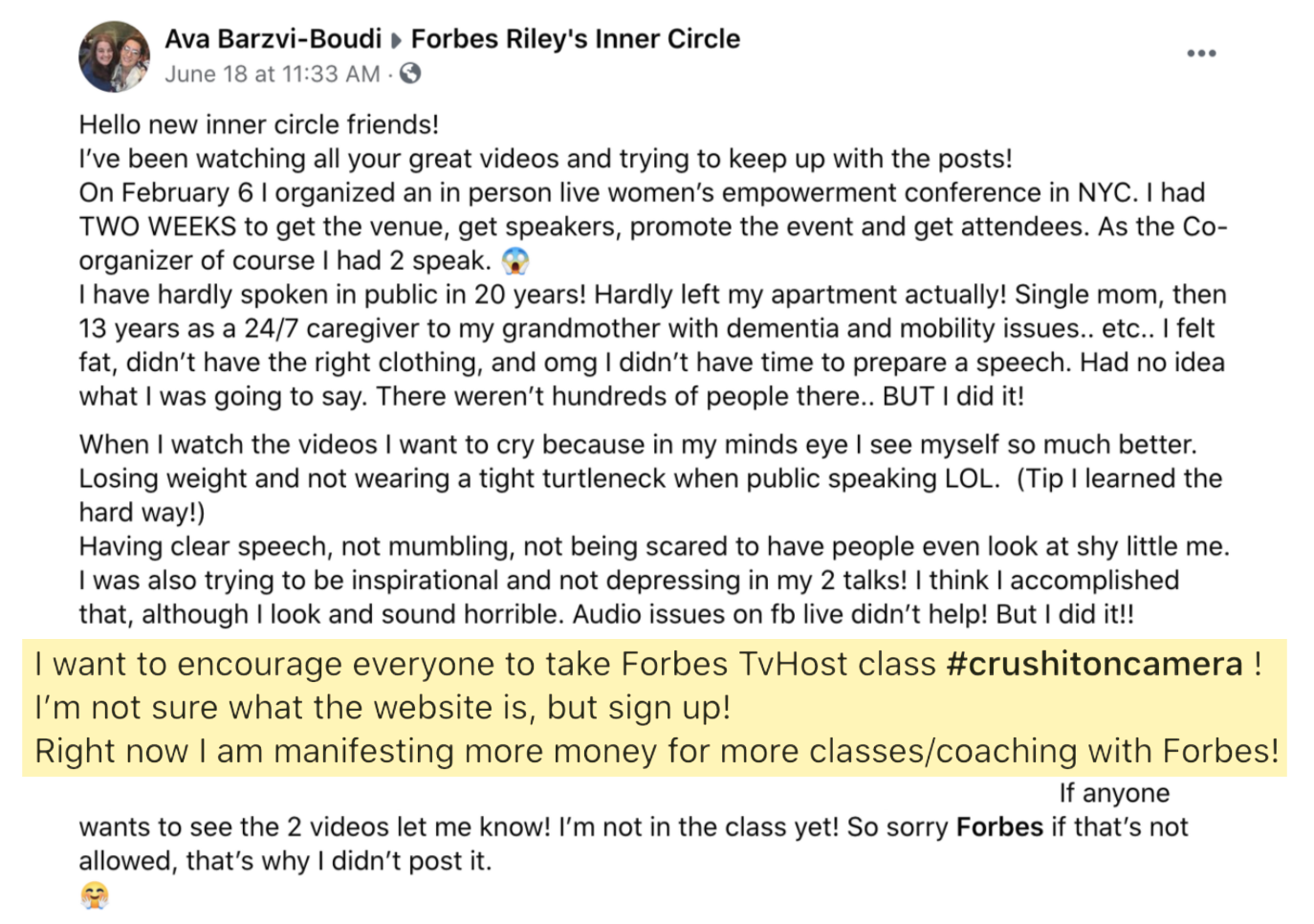This screenshot has width=1314, height=924.
Task: Open the Forbes Riley's Inner Circle group
Action: (x=576, y=39)
